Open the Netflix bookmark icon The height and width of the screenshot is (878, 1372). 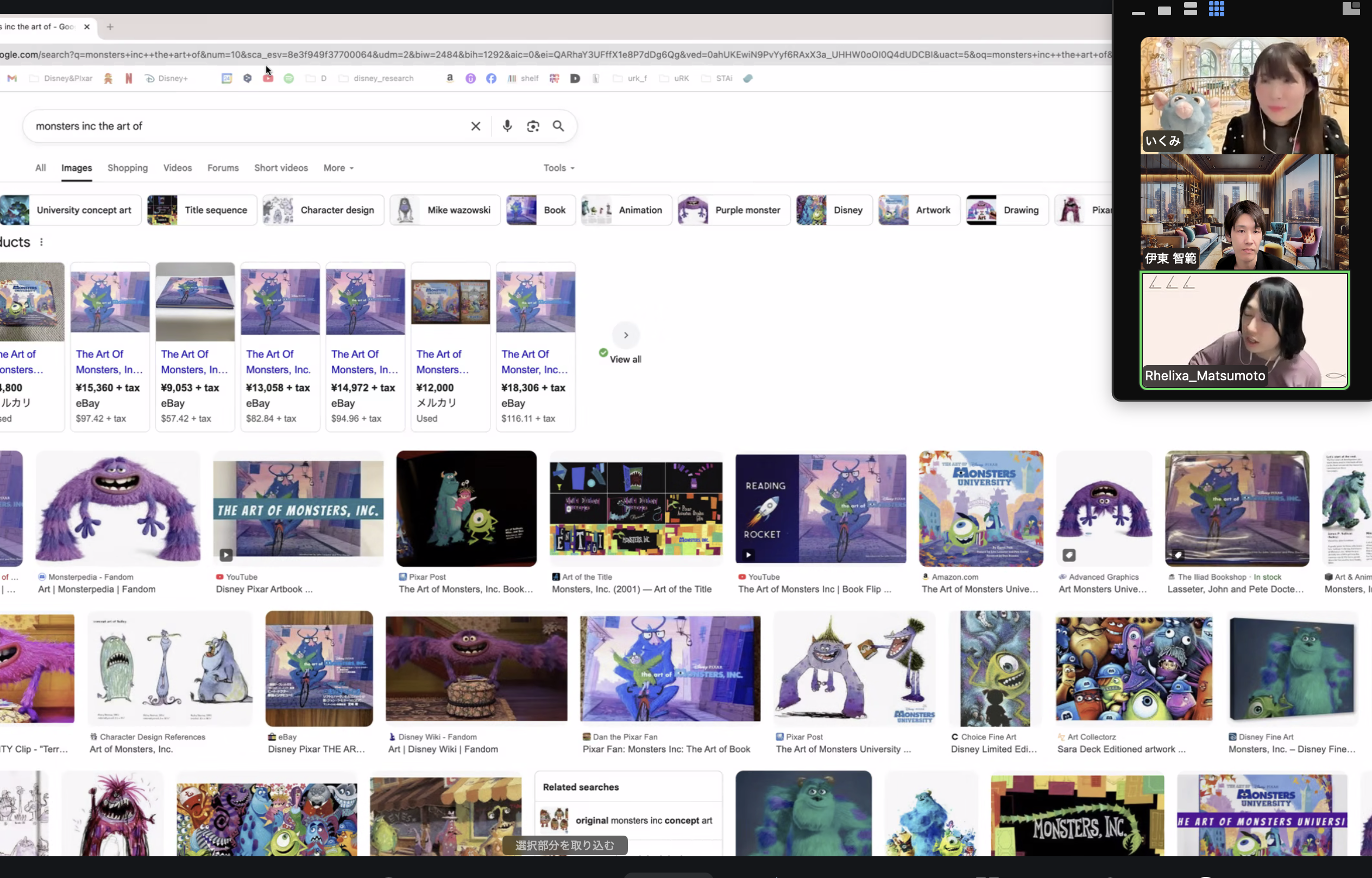pyautogui.click(x=129, y=78)
